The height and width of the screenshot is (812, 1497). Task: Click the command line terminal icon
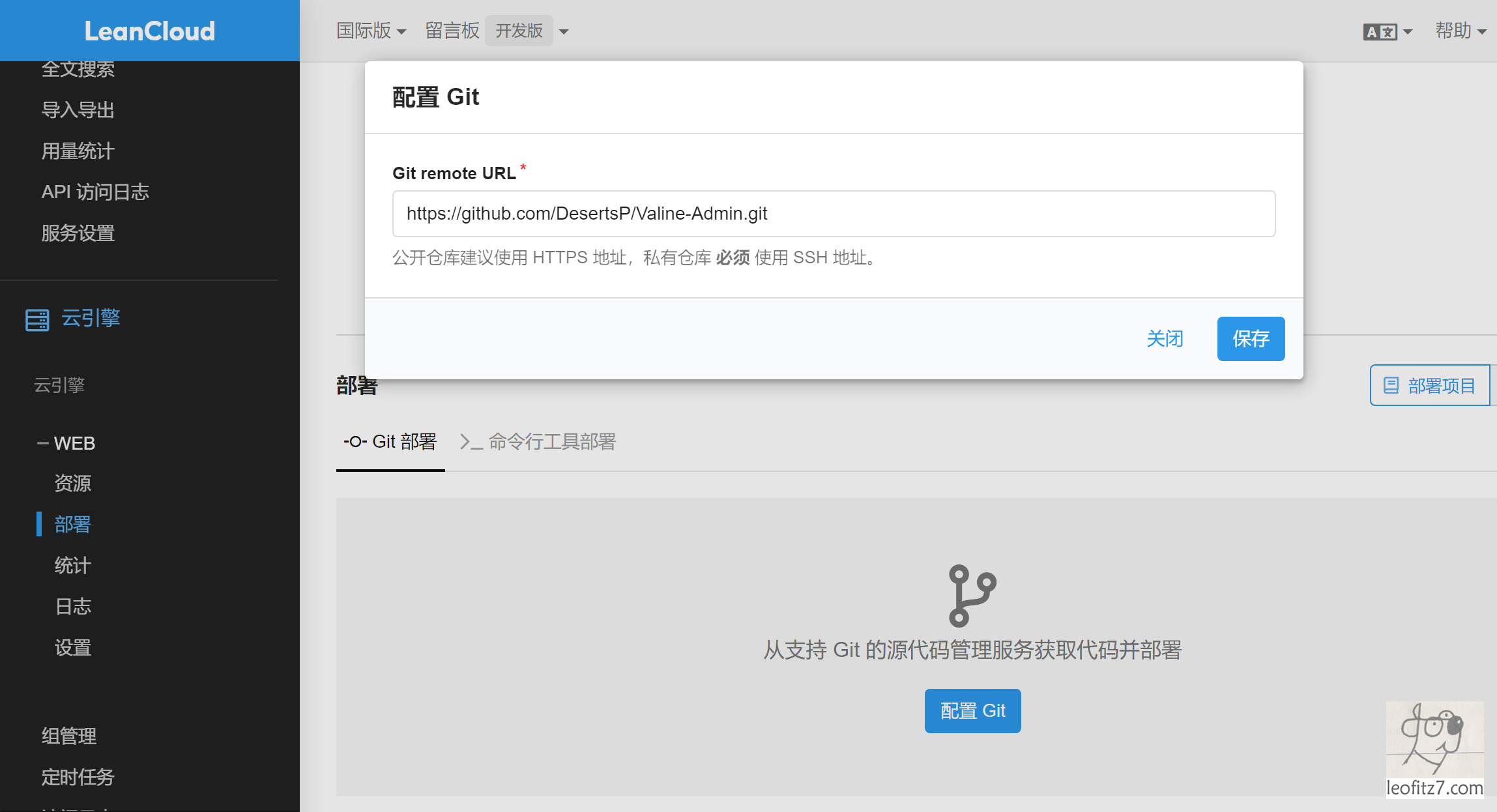(471, 442)
